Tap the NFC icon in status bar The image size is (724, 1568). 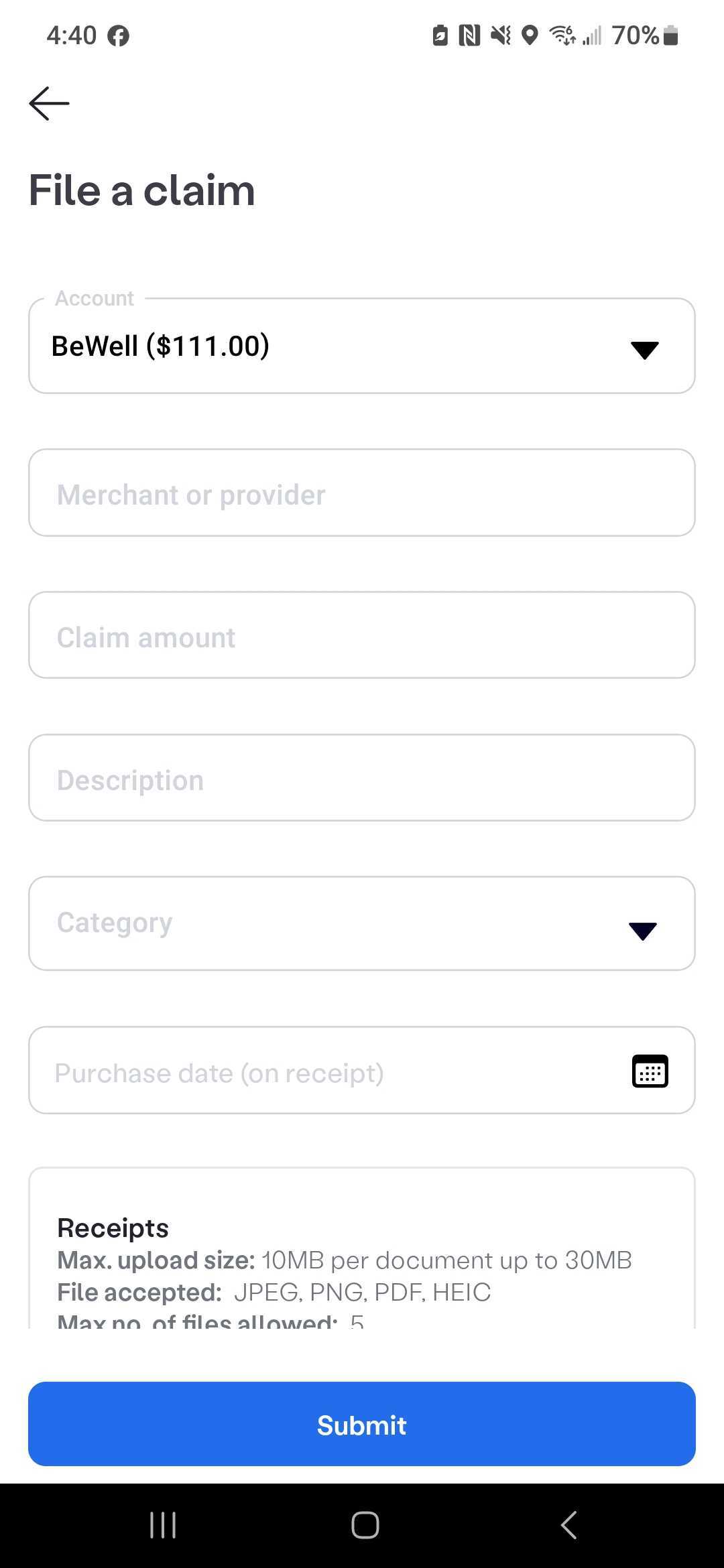pos(469,36)
